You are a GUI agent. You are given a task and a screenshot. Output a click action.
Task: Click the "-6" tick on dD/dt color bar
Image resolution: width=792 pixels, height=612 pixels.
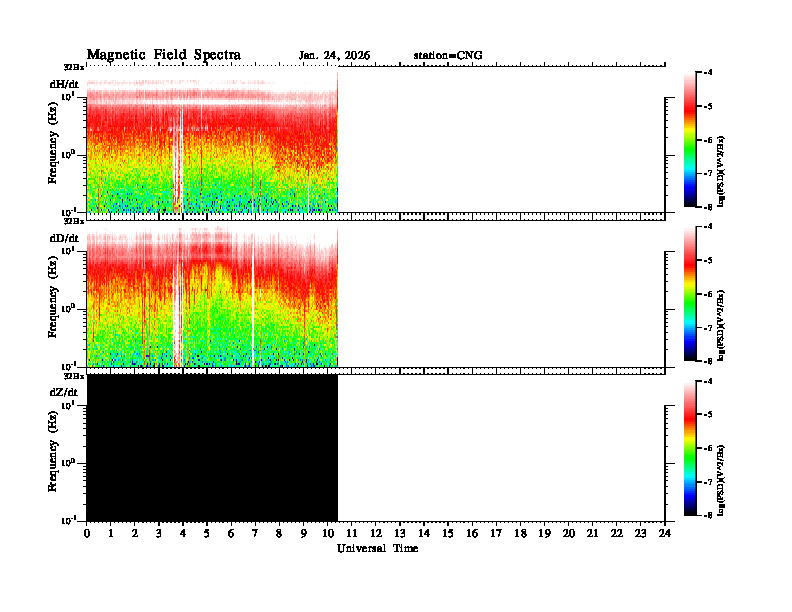click(x=709, y=294)
